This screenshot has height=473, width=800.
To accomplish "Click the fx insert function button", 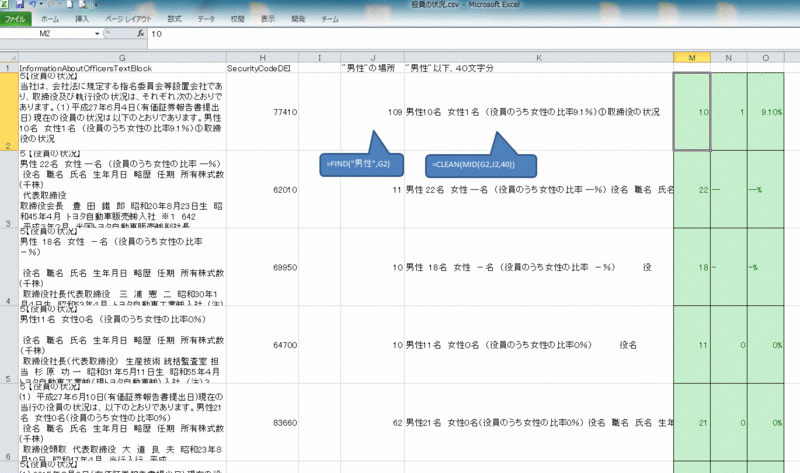I will (x=140, y=33).
